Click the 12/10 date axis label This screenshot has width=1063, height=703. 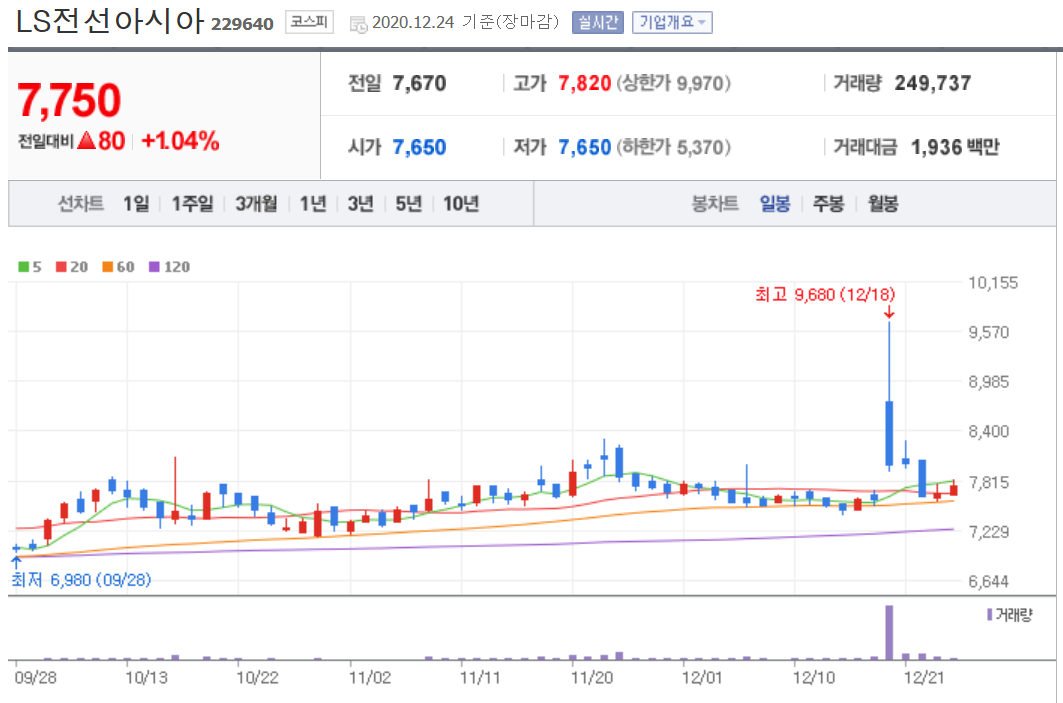tap(814, 678)
